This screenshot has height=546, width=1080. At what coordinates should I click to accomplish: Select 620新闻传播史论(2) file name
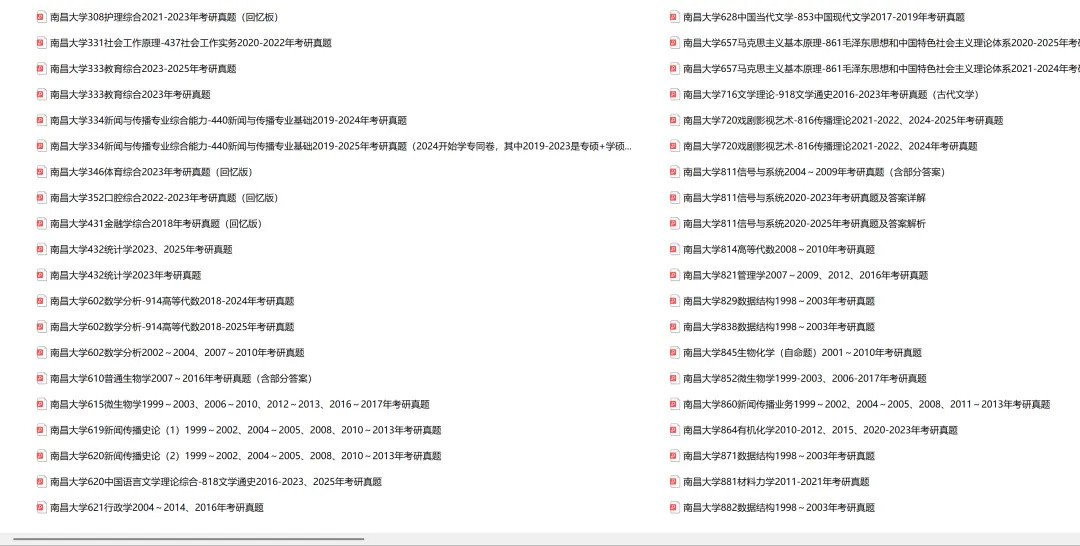click(245, 456)
